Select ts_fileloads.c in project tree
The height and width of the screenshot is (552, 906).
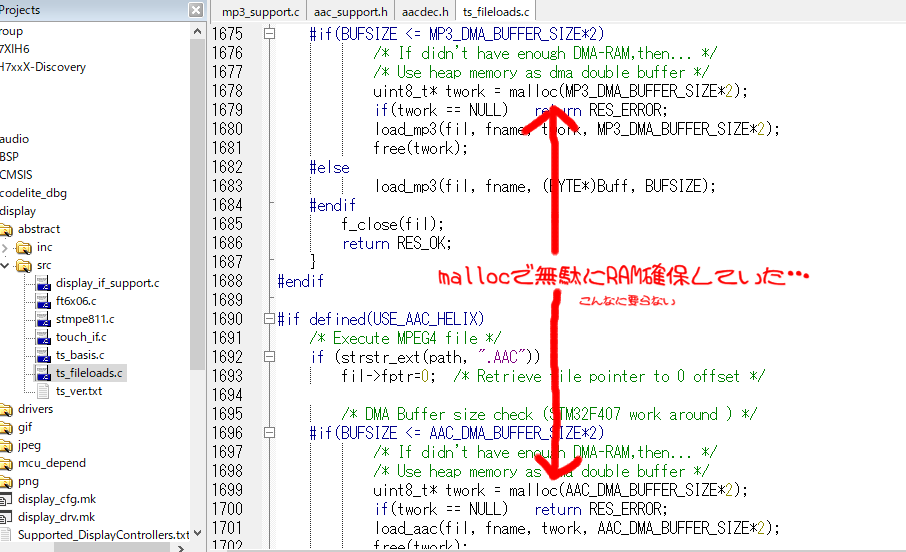[89, 373]
